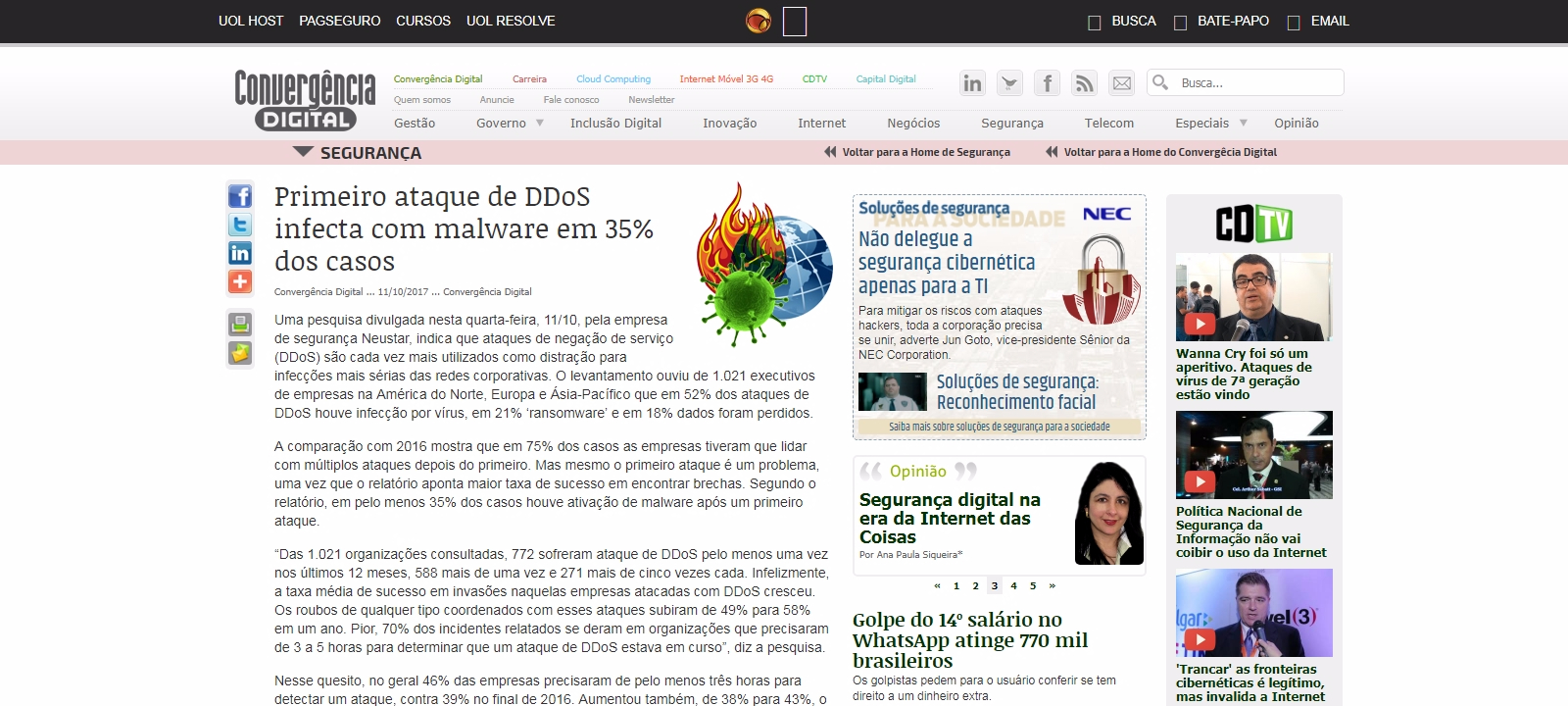1568x706 pixels.
Task: Open the RSS feed icon
Action: click(x=1084, y=83)
